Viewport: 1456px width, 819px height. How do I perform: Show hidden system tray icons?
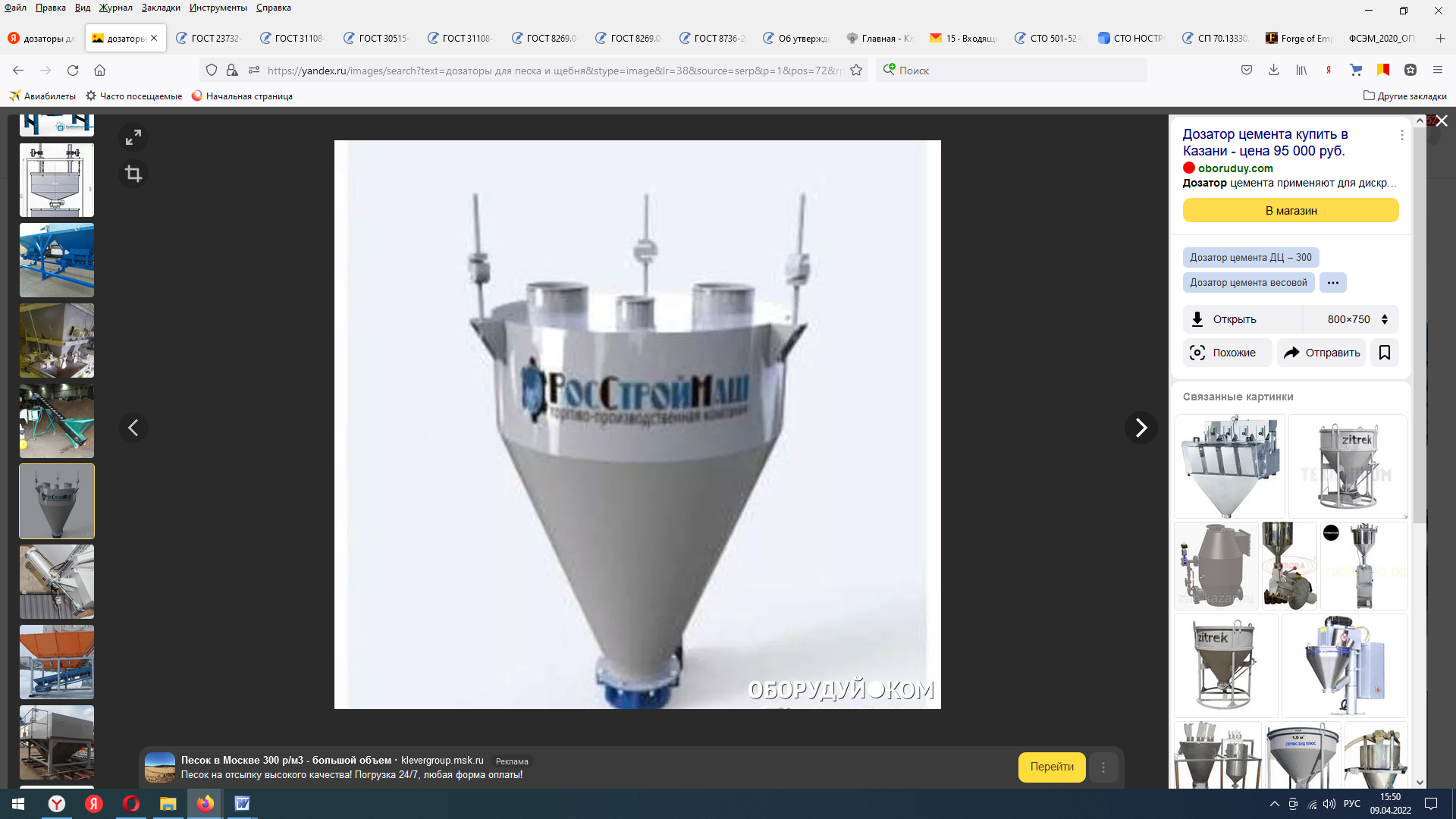pos(1274,804)
